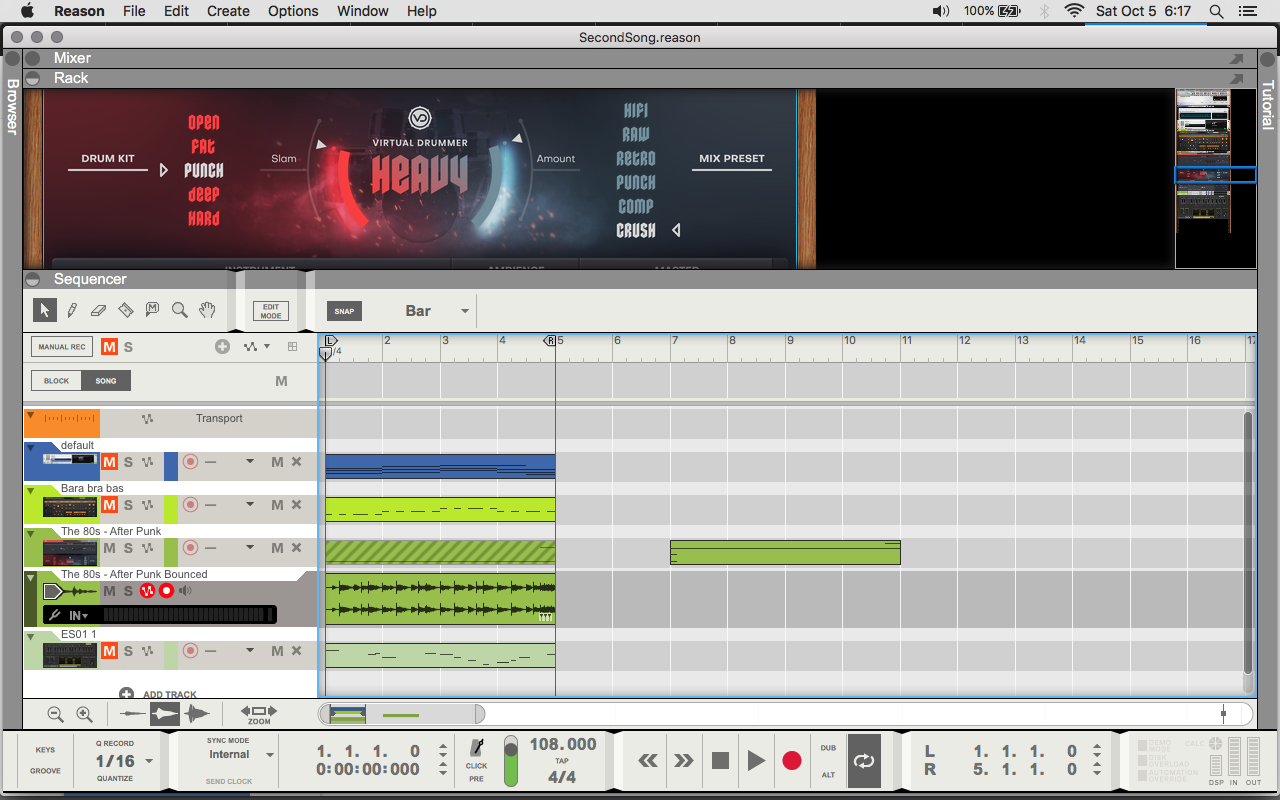1280x800 pixels.
Task: Open default track device thumbnail
Action: (x=70, y=461)
